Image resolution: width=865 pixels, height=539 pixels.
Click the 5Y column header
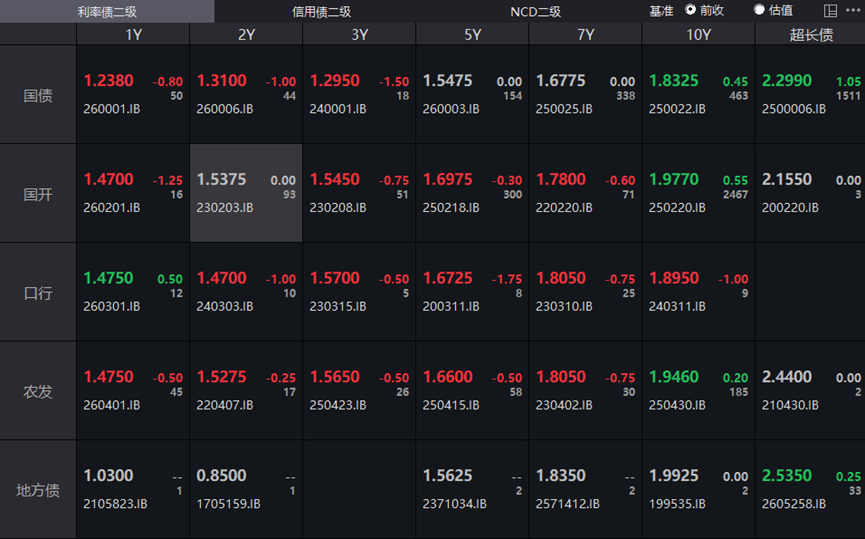tap(472, 34)
